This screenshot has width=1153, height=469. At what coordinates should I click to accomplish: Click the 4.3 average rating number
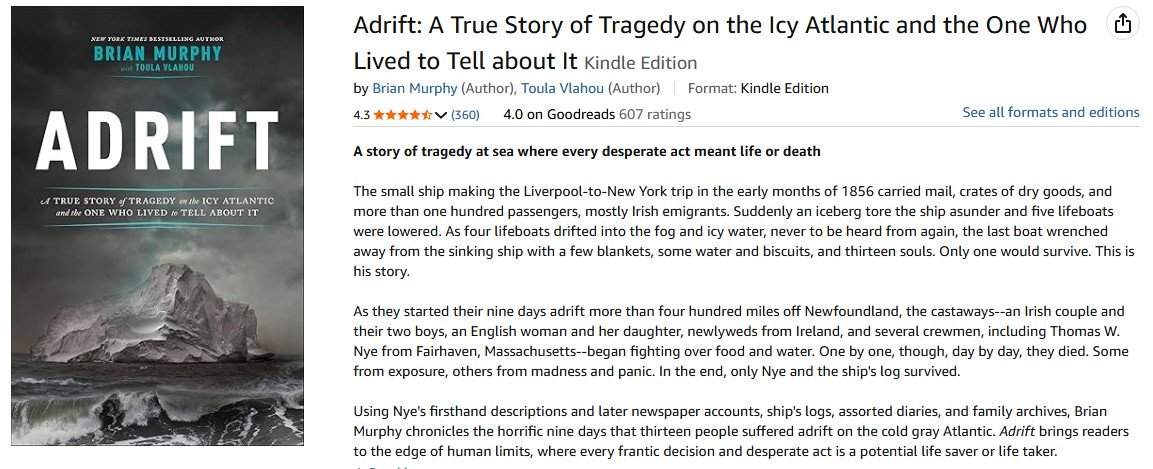point(362,115)
